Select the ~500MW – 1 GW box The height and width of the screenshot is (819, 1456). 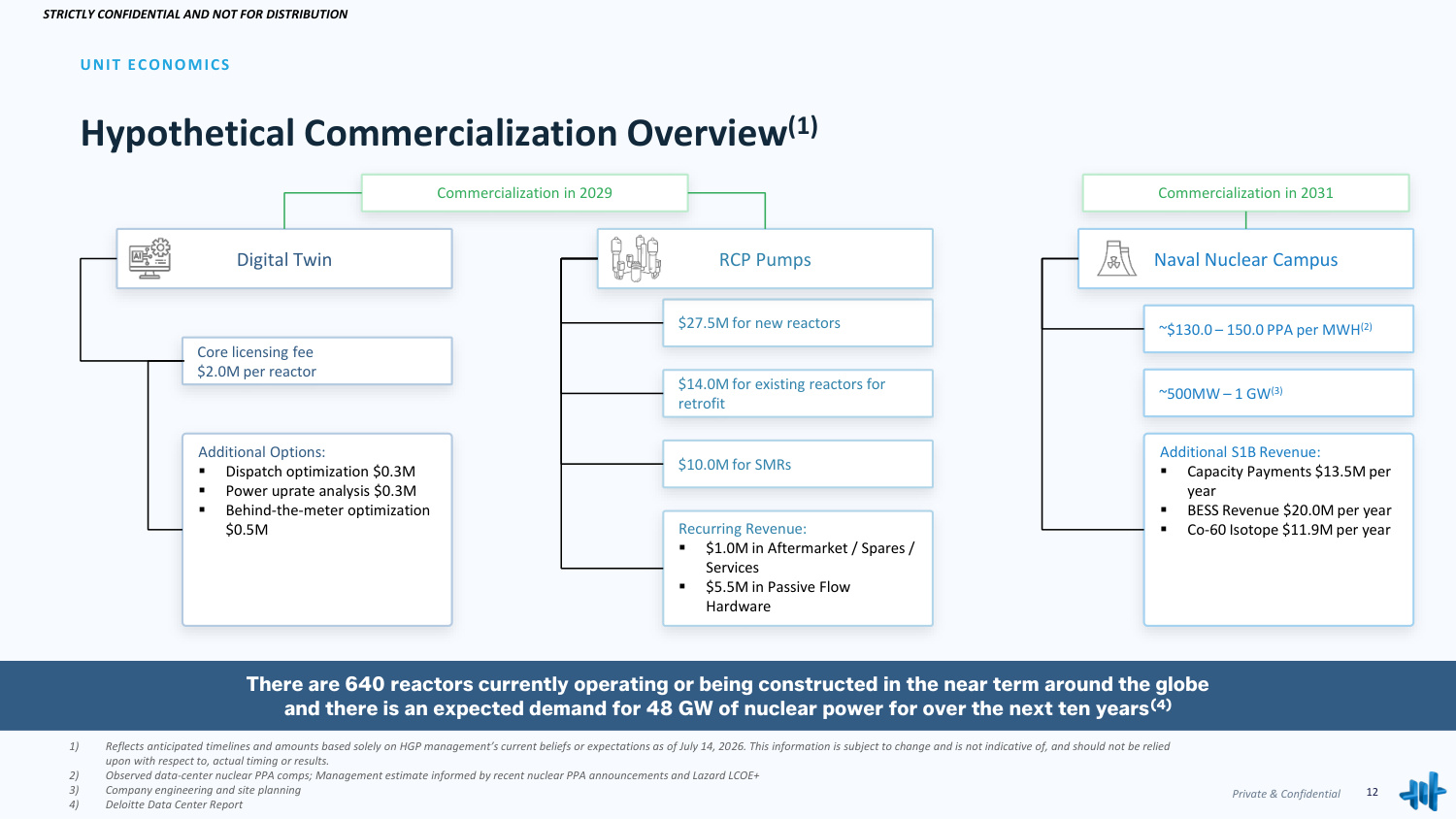1278,393
